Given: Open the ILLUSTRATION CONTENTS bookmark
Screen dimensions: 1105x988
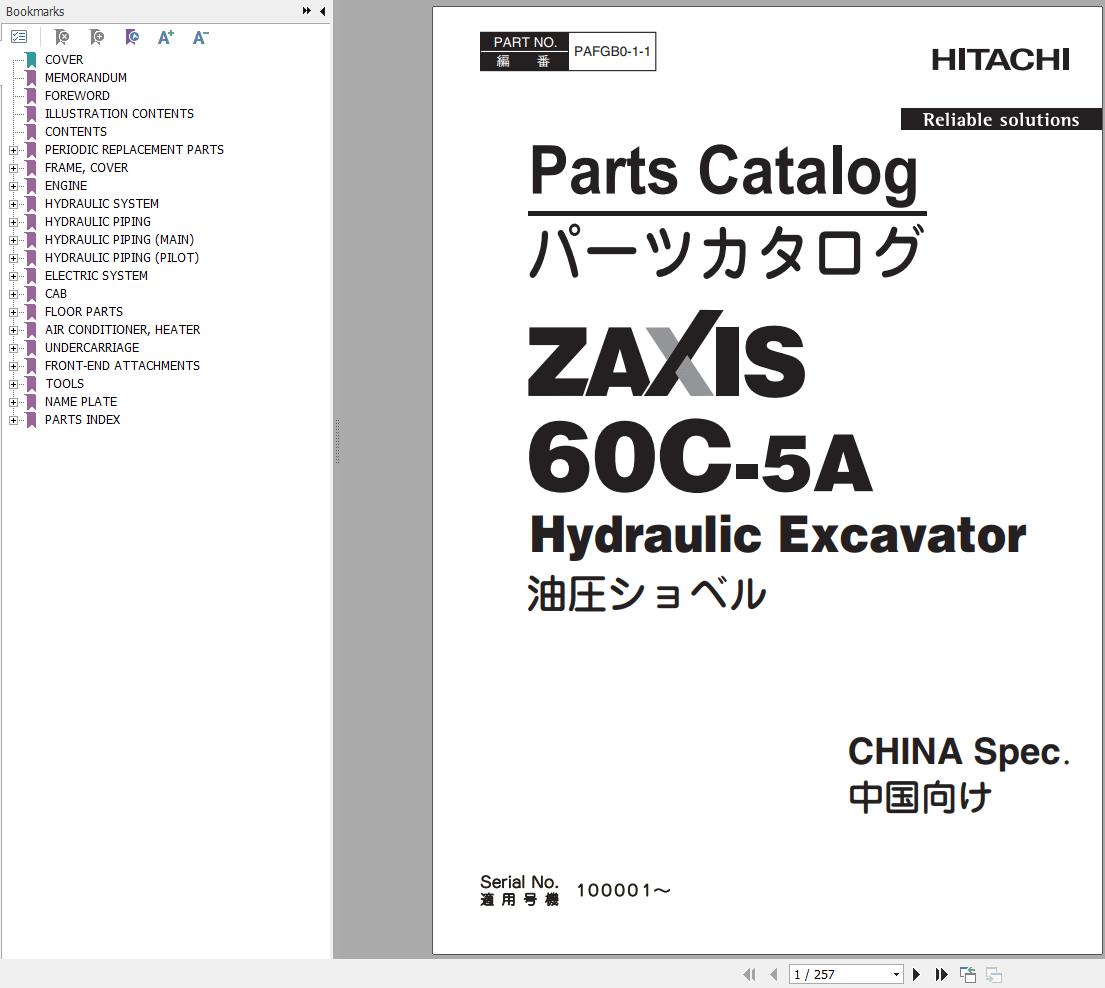Looking at the screenshot, I should (x=119, y=113).
